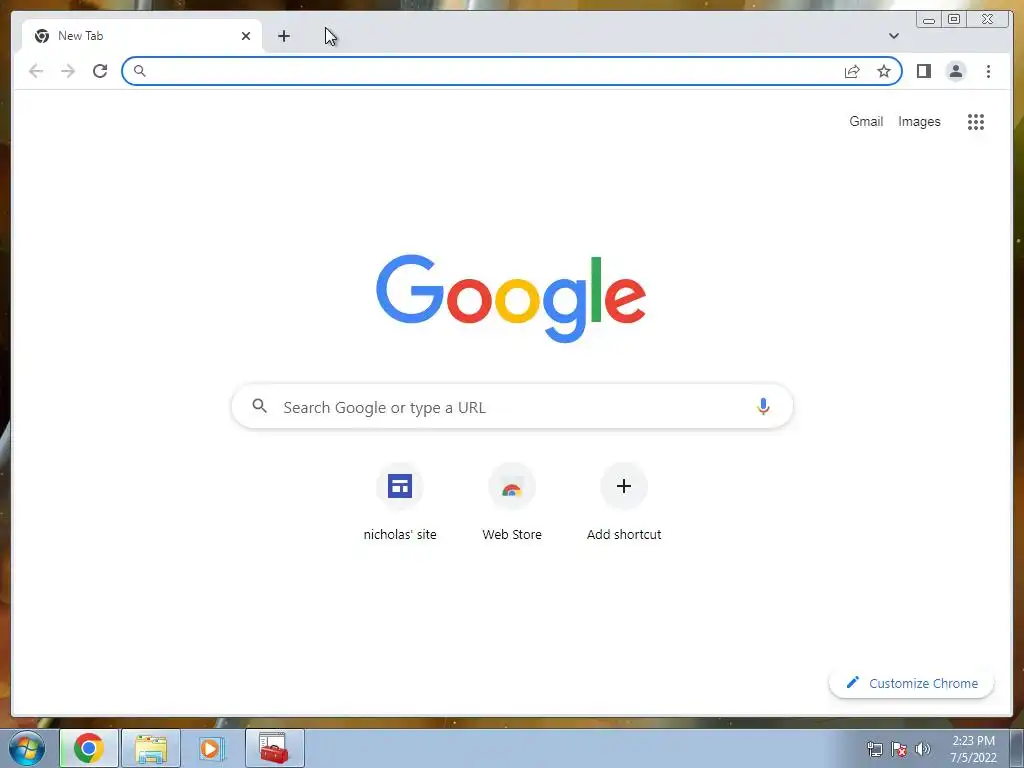Click the Show desktop button in the taskbar
Image resolution: width=1024 pixels, height=768 pixels.
click(x=1017, y=749)
